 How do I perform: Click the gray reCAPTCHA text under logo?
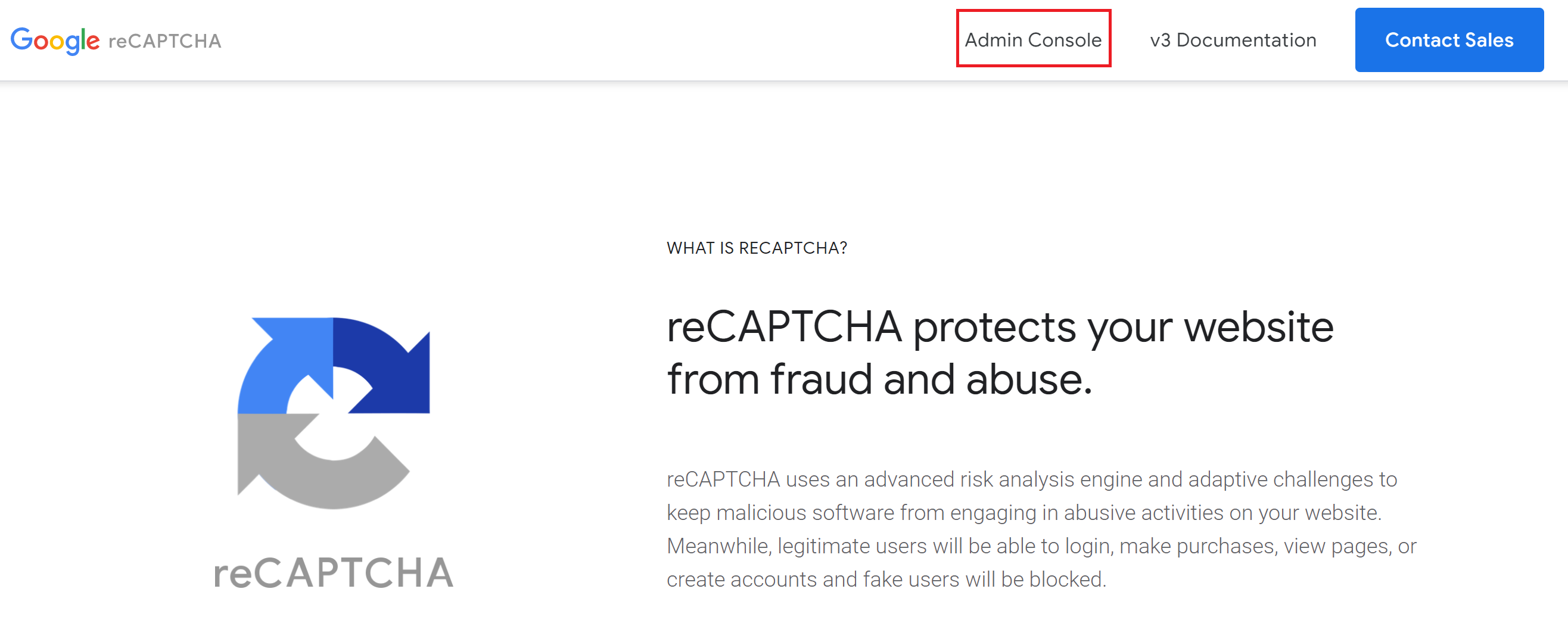[x=333, y=572]
